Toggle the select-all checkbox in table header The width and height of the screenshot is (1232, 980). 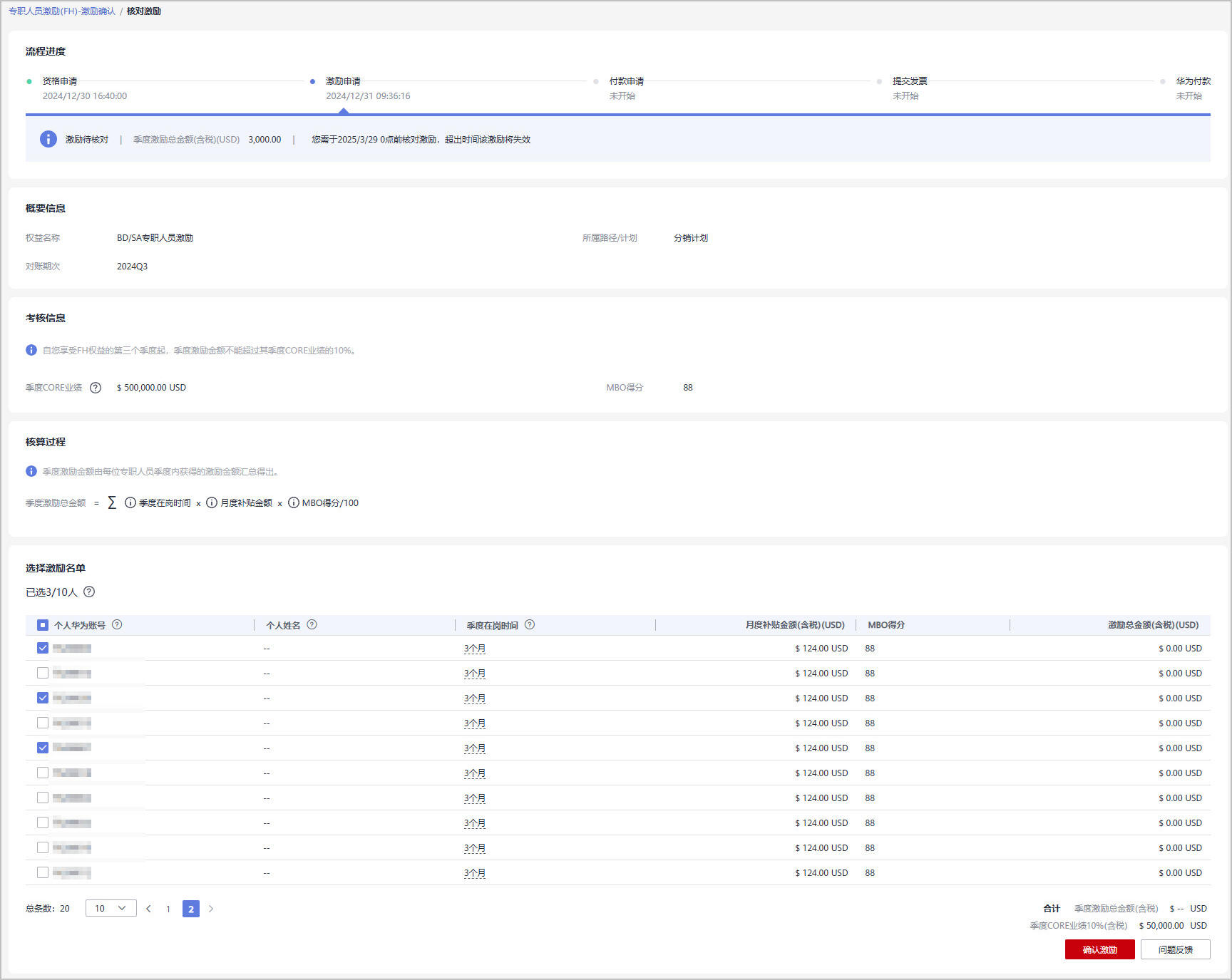point(43,625)
